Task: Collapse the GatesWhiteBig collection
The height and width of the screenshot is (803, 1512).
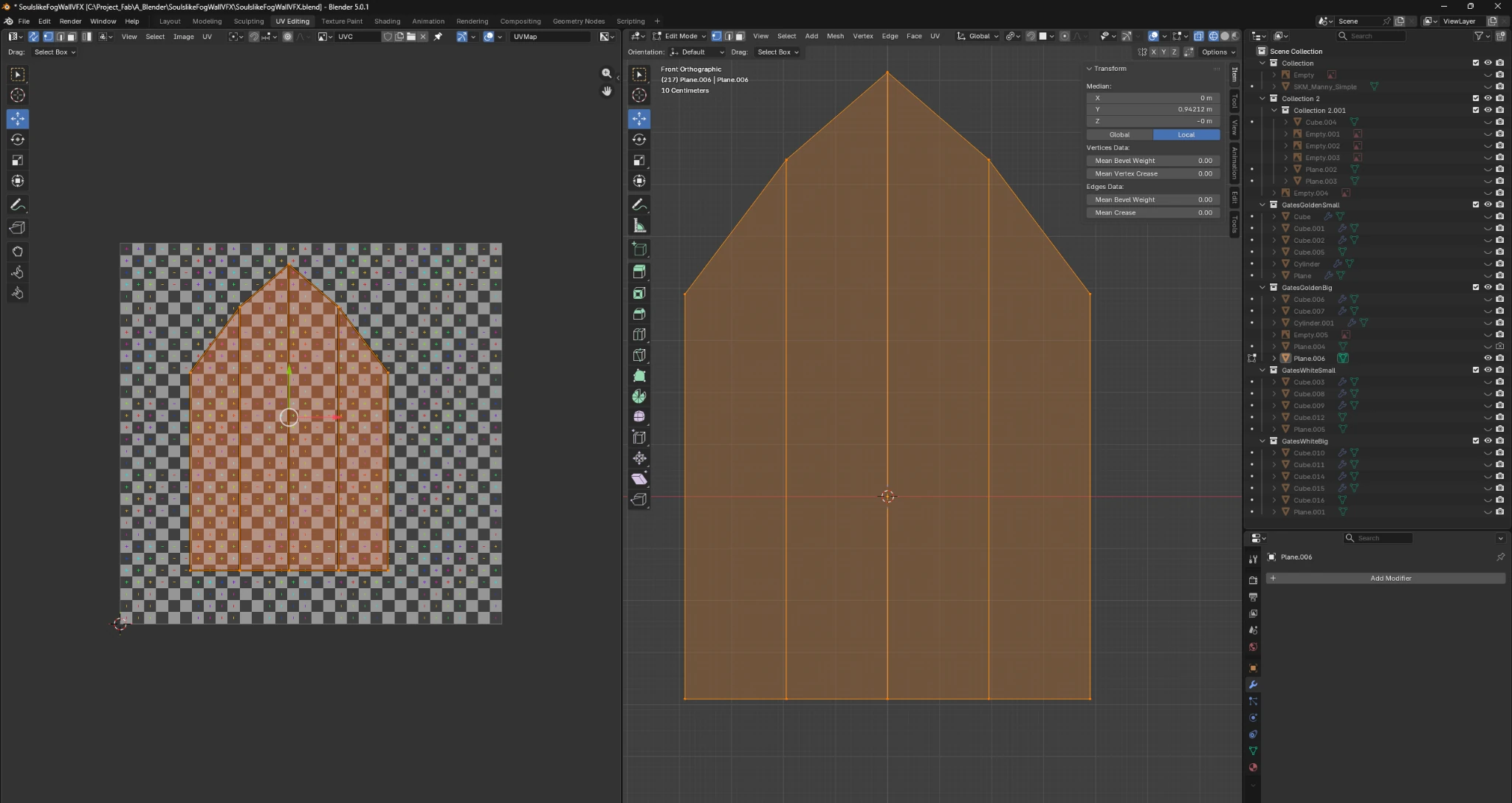Action: 1262,441
